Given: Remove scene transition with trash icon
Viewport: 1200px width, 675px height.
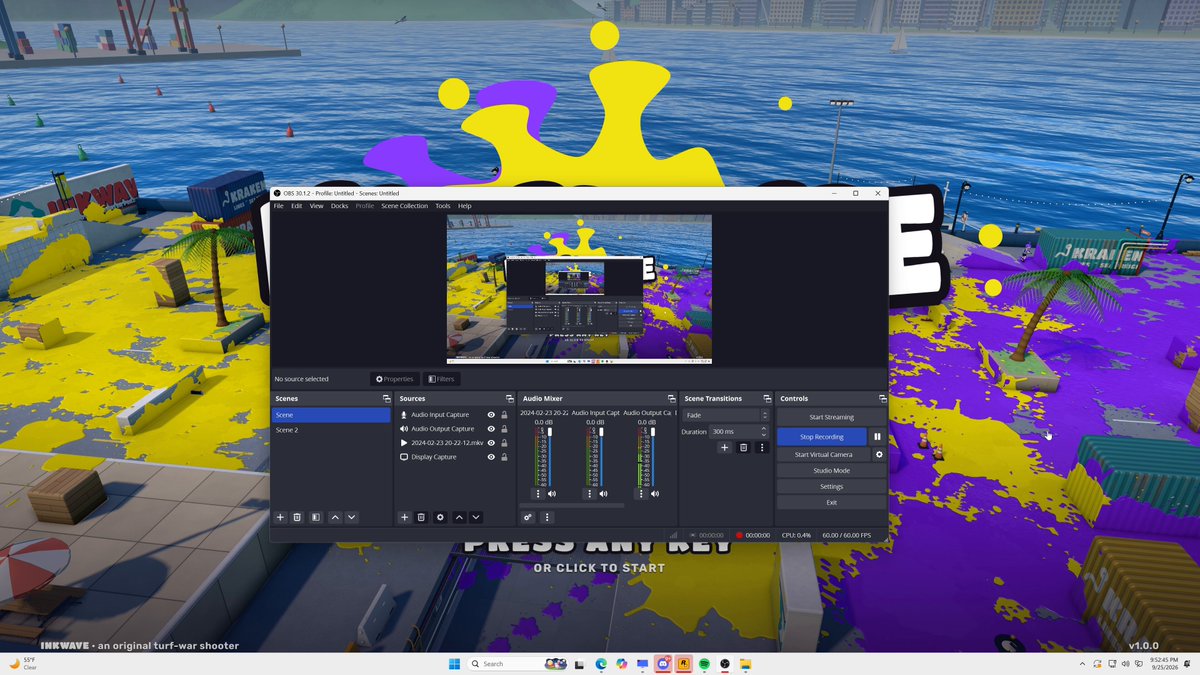Looking at the screenshot, I should [x=743, y=447].
